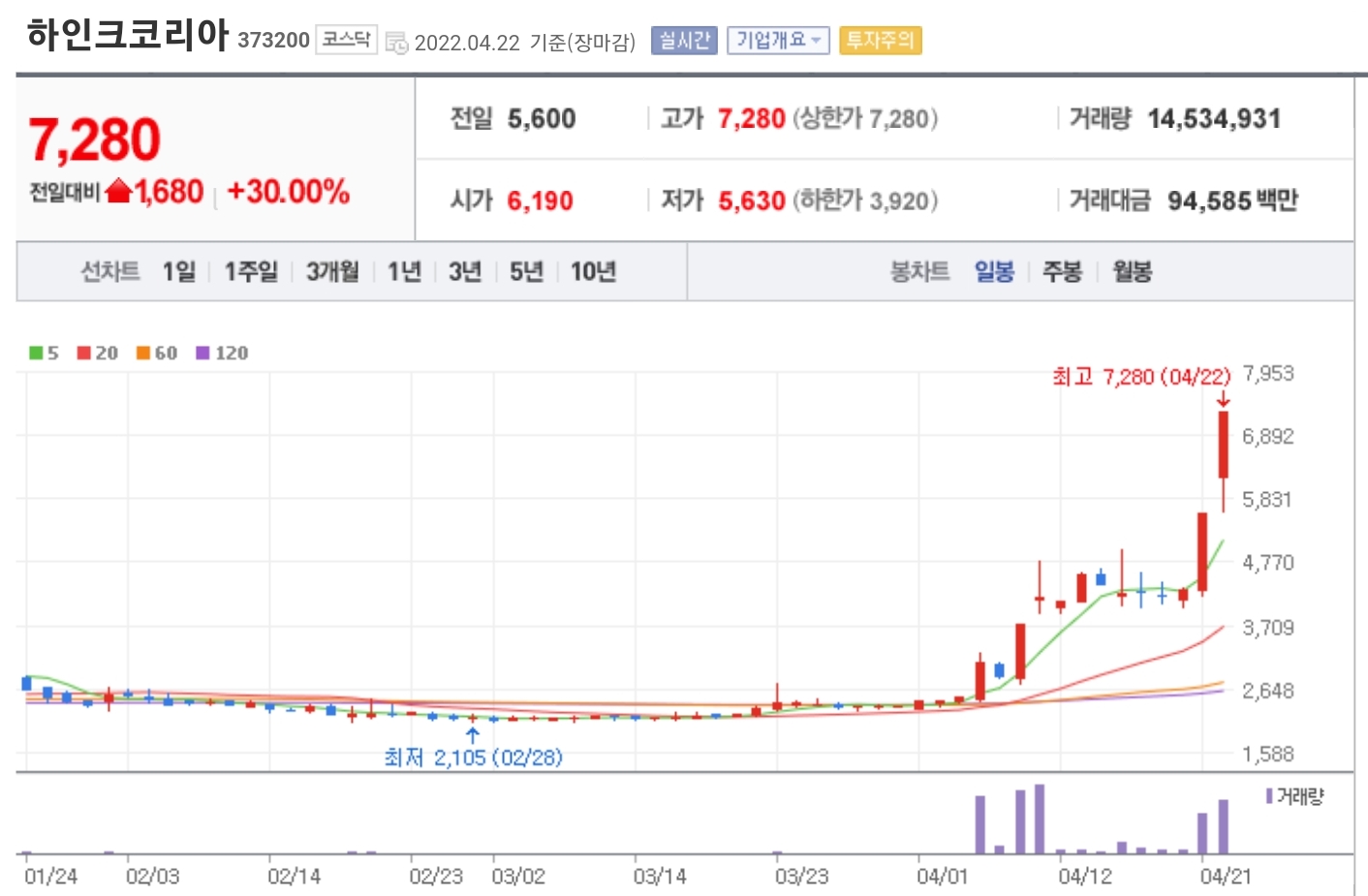Click the +30.00% change value

click(x=288, y=192)
